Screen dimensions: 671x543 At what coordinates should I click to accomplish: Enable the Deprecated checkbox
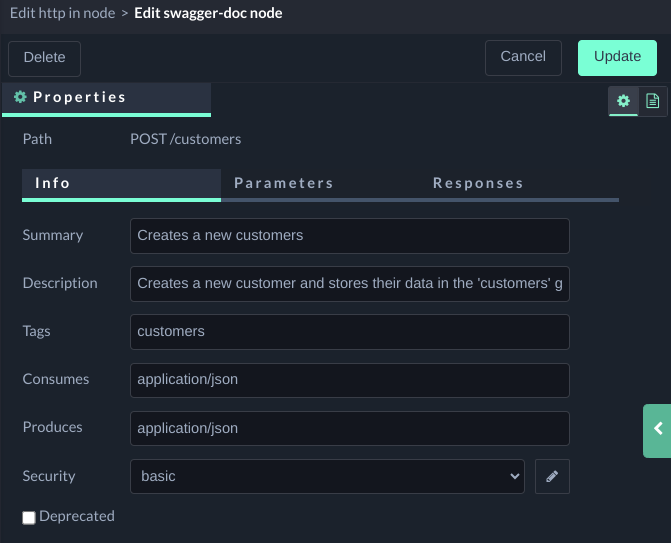[x=29, y=518]
